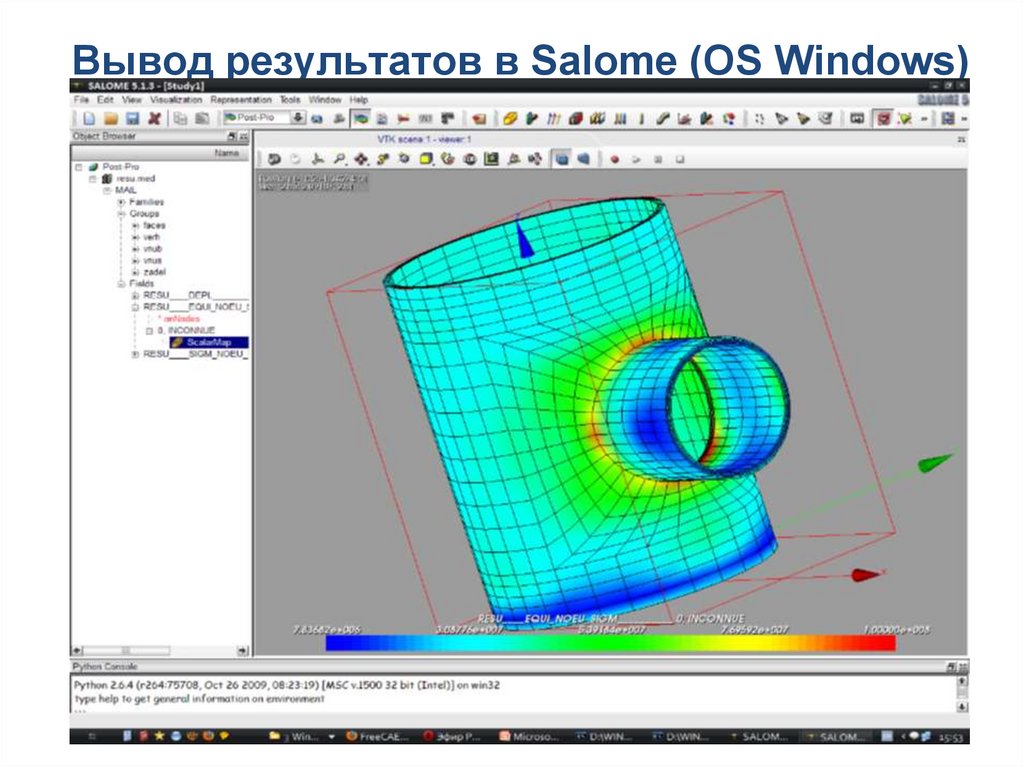The height and width of the screenshot is (767, 1024).
Task: Toggle the highlighted blue display-mode button in viewer toolbar
Action: (561, 159)
